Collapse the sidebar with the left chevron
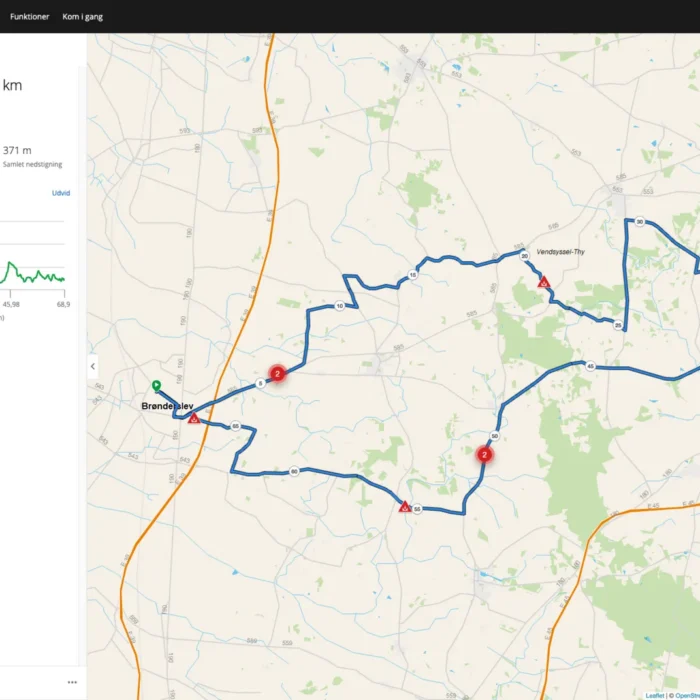Screen dimensions: 700x700 click(x=93, y=366)
